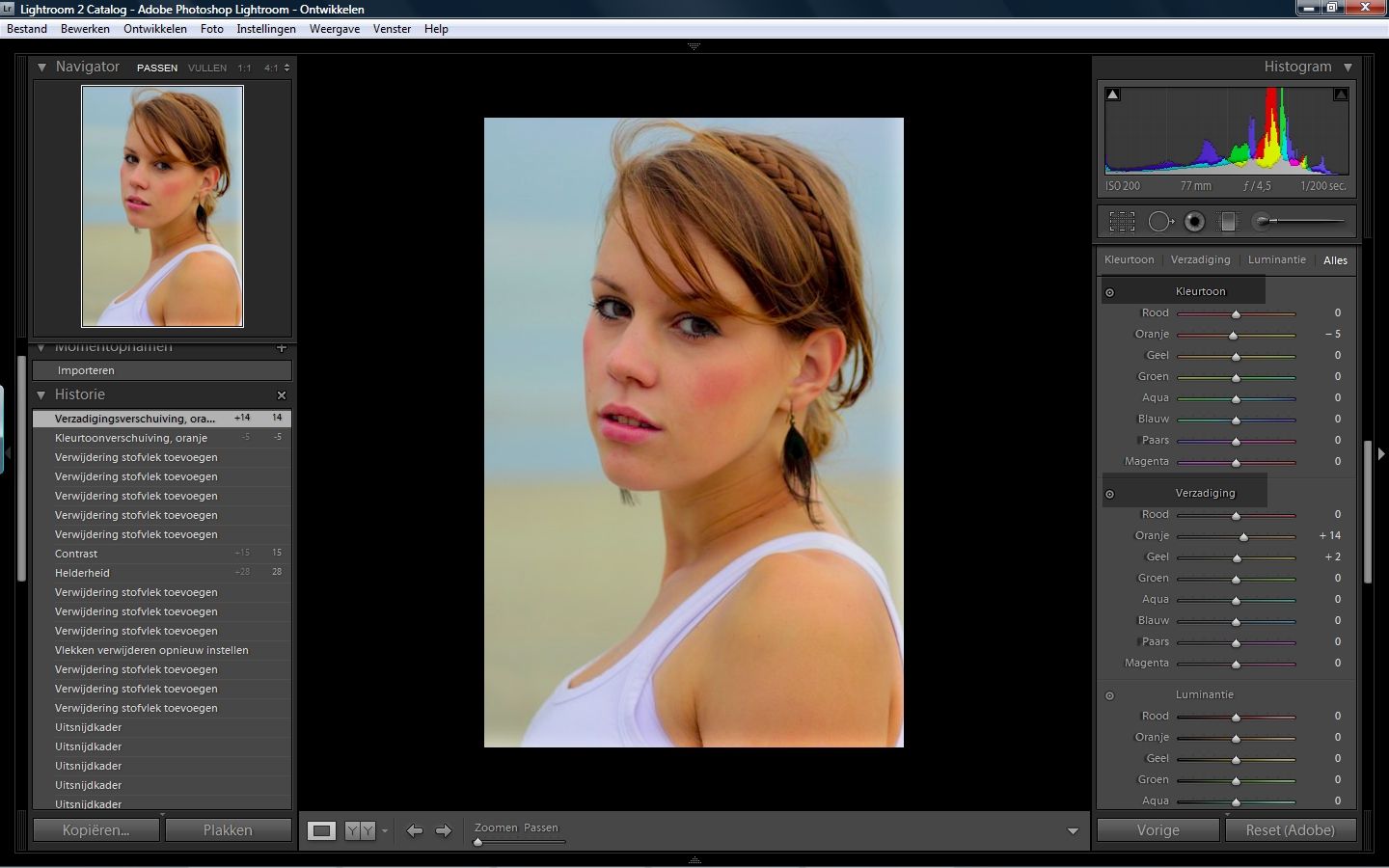Open the Instellingen menu
1389x868 pixels.
pyautogui.click(x=266, y=29)
